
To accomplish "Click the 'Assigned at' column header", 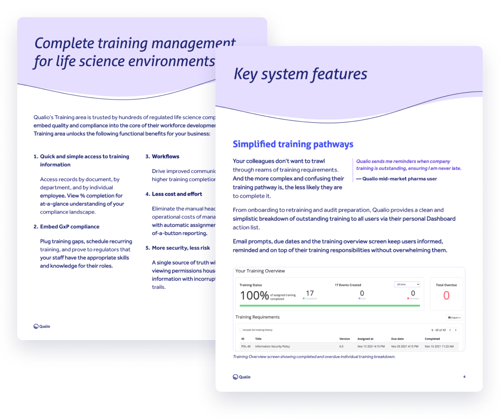I will click(365, 339).
